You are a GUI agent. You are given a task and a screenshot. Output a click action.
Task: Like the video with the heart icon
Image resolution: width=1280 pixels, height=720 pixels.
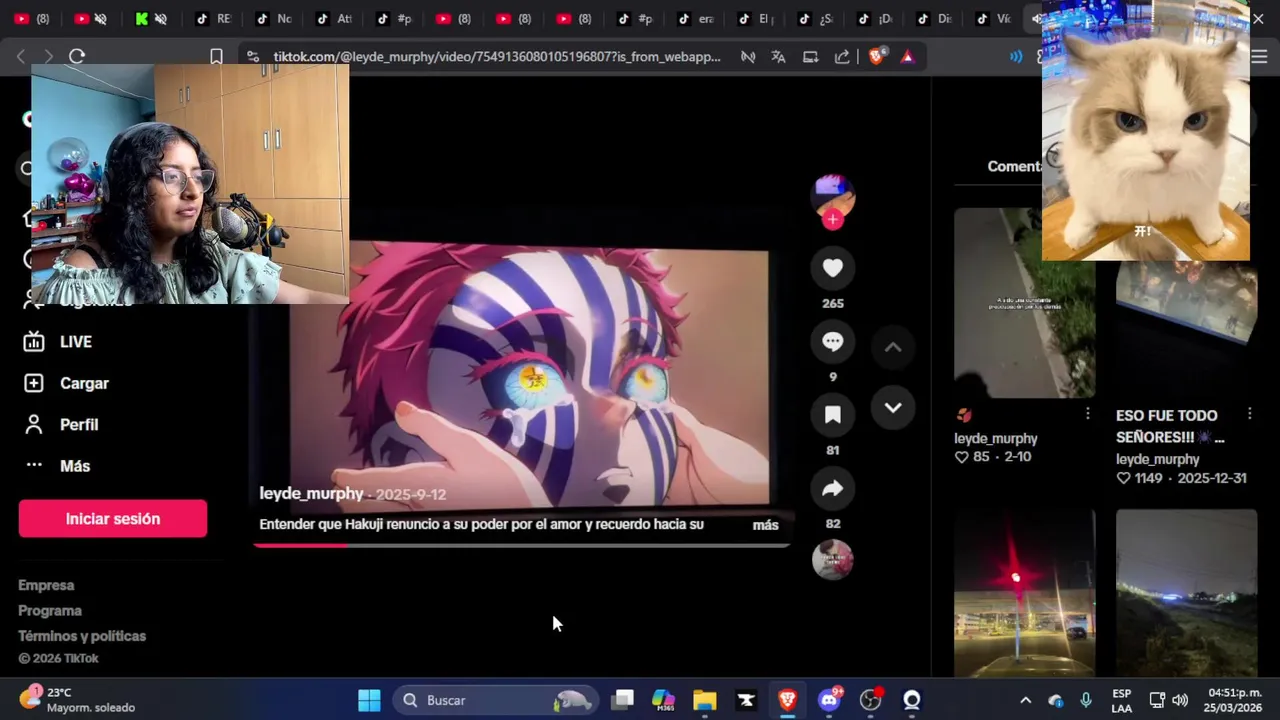833,267
